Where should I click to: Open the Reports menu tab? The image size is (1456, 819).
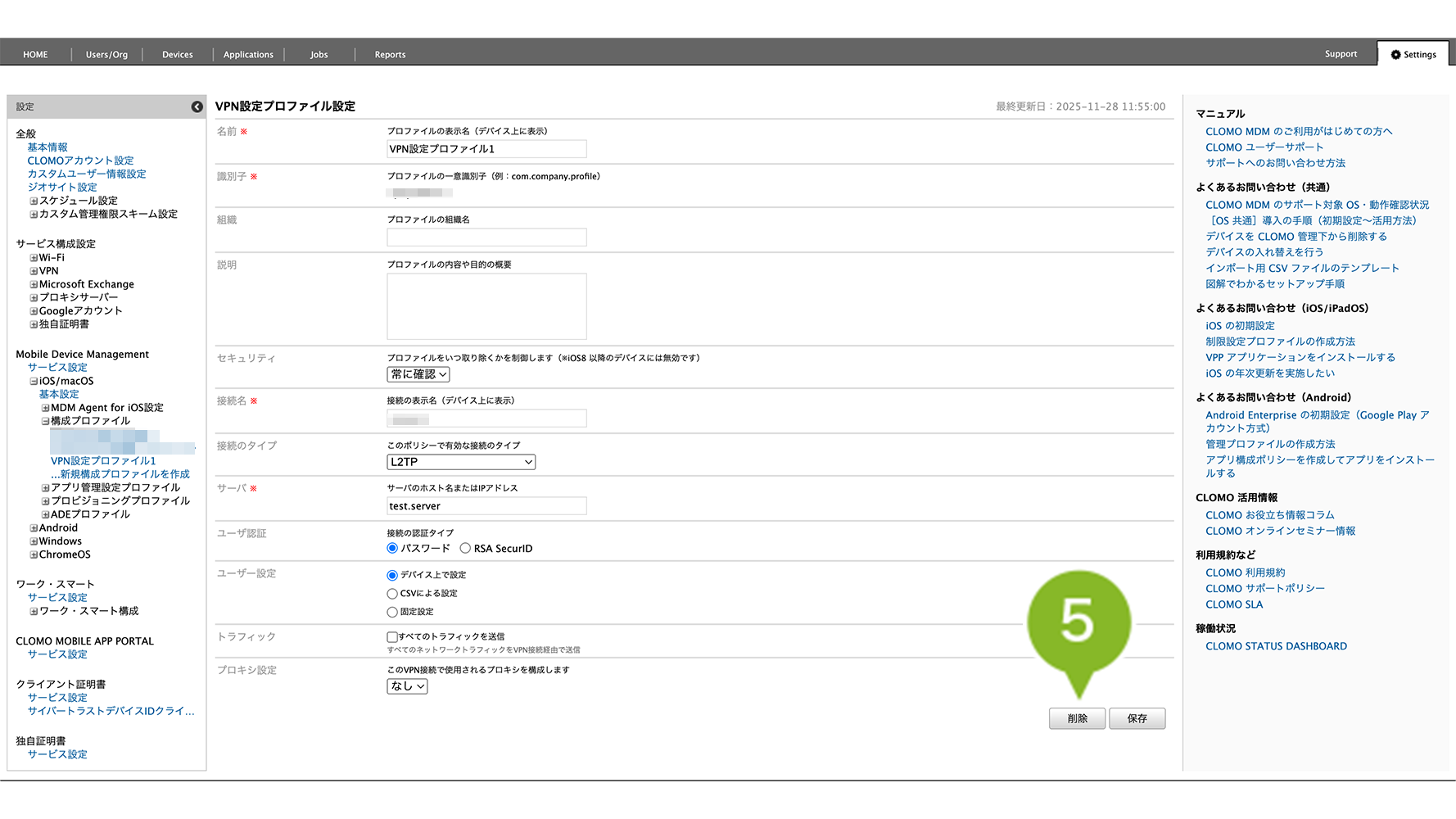tap(390, 55)
